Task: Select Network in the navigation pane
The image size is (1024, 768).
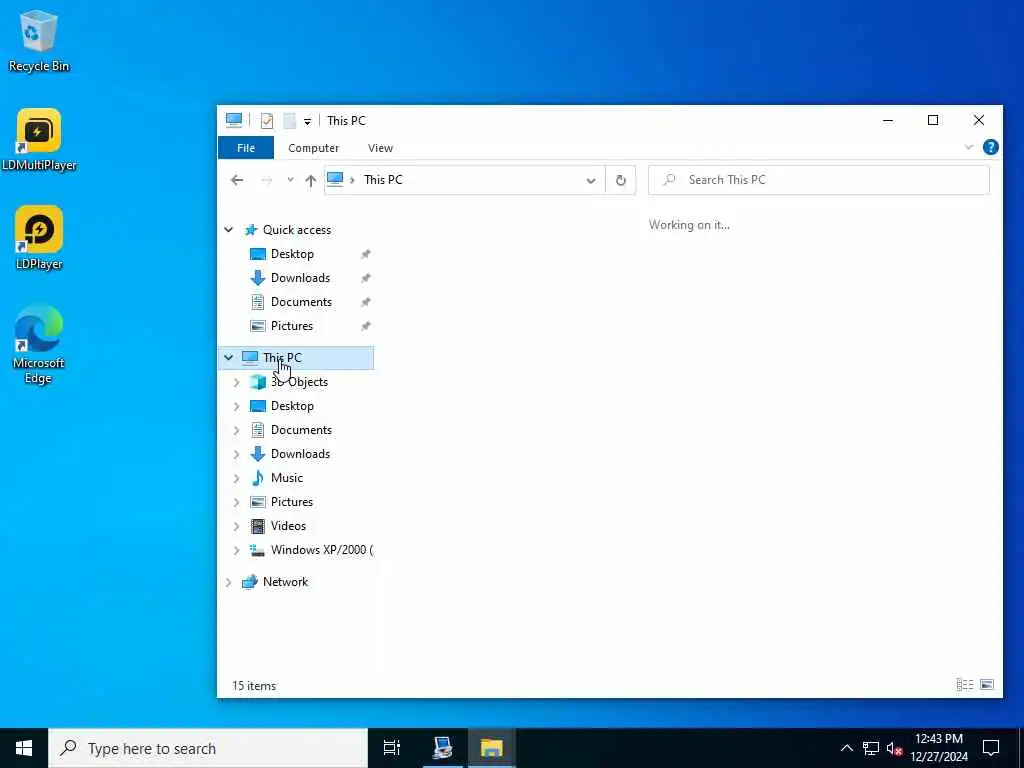Action: pos(285,582)
